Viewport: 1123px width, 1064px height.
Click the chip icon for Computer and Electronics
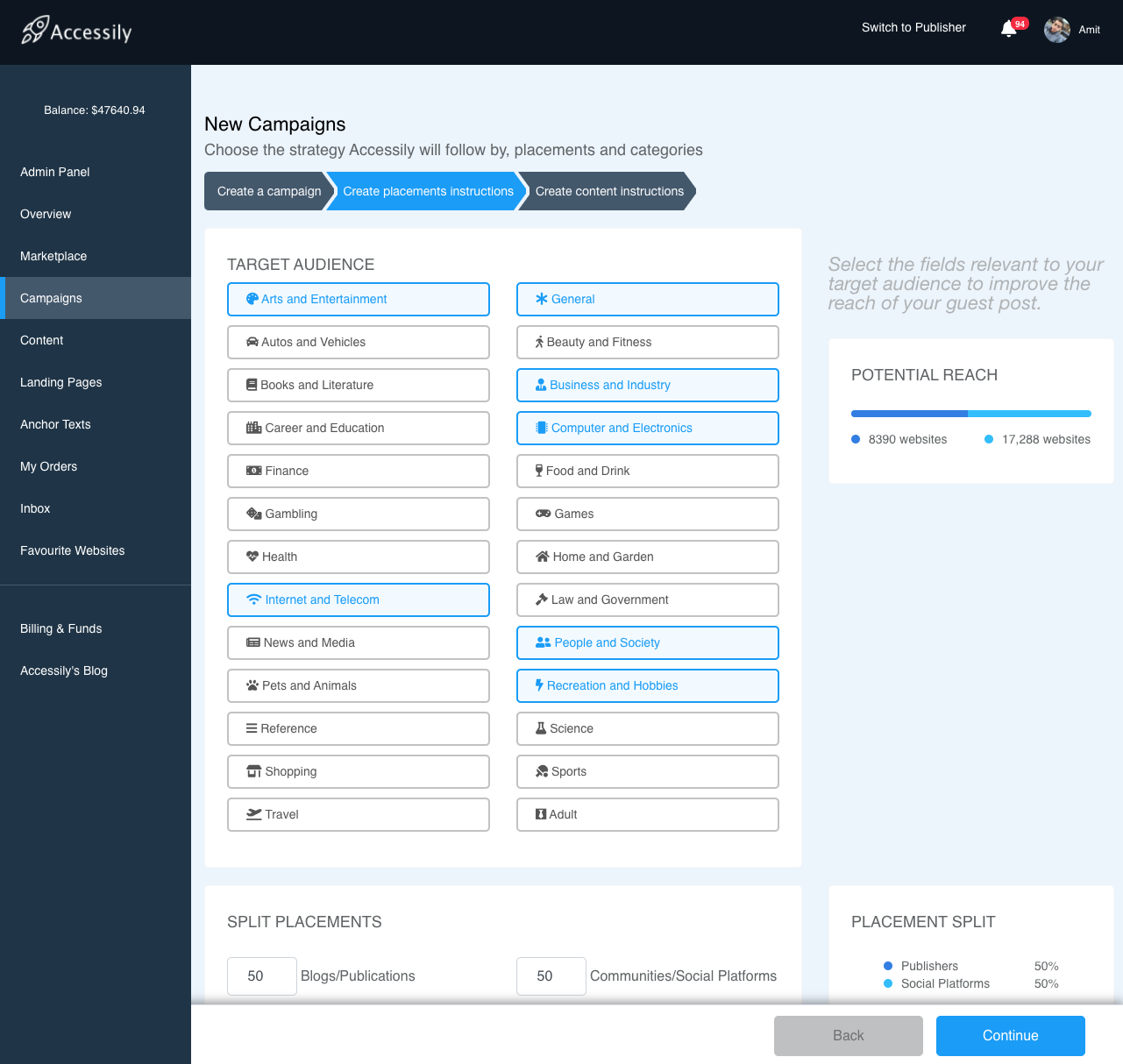[542, 428]
